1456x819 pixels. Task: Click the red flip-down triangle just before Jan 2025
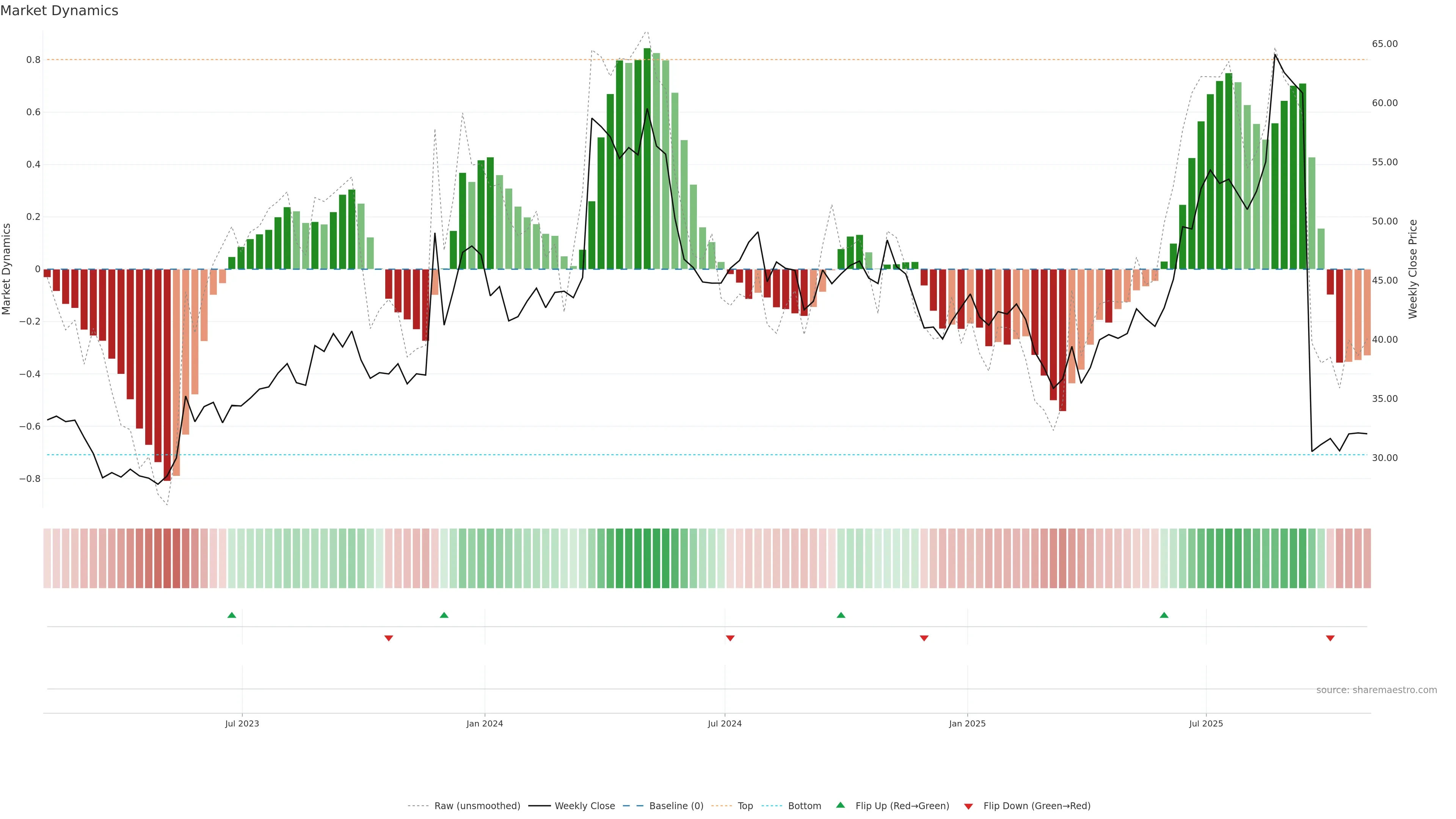click(924, 638)
